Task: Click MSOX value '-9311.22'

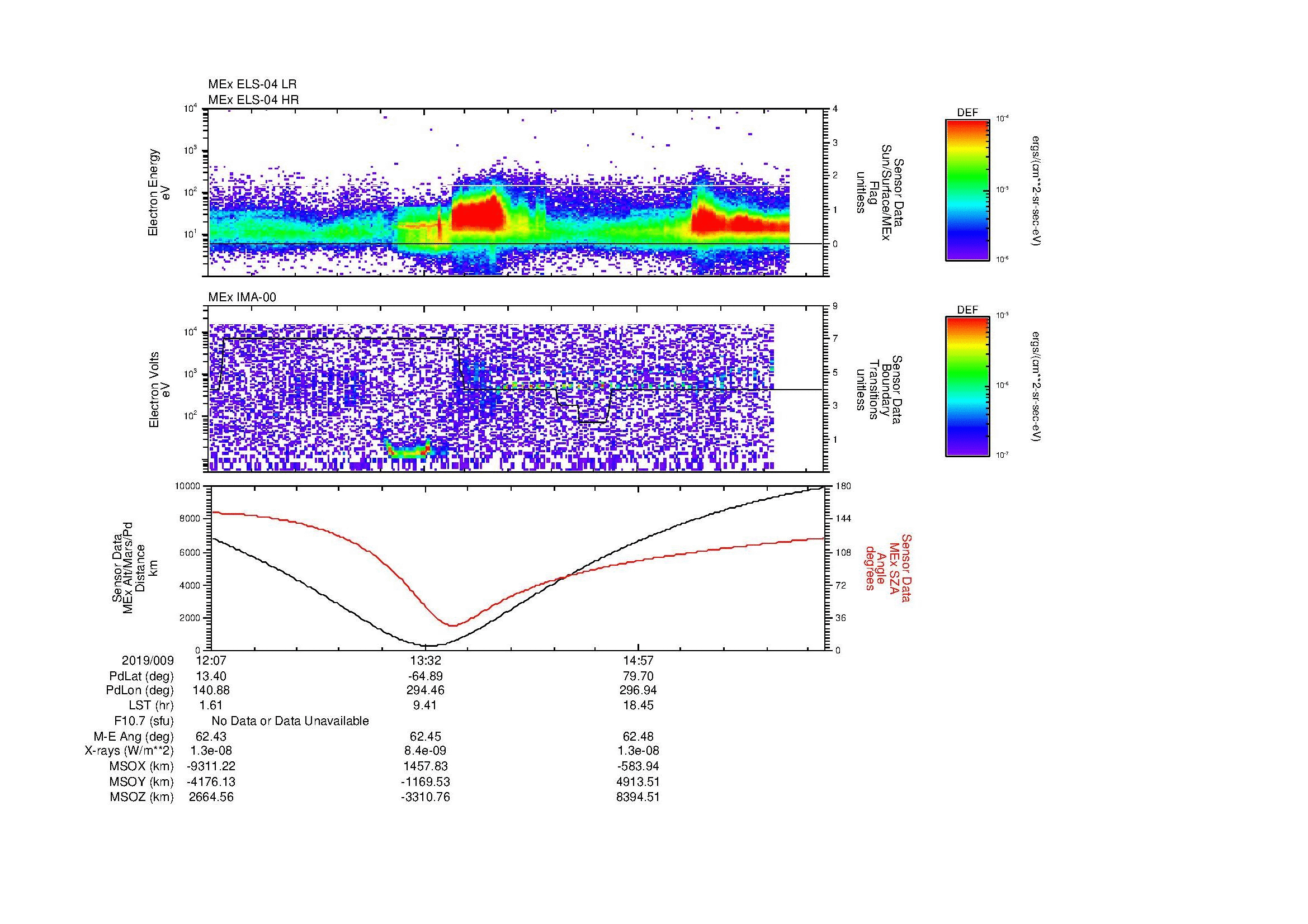Action: [x=211, y=766]
